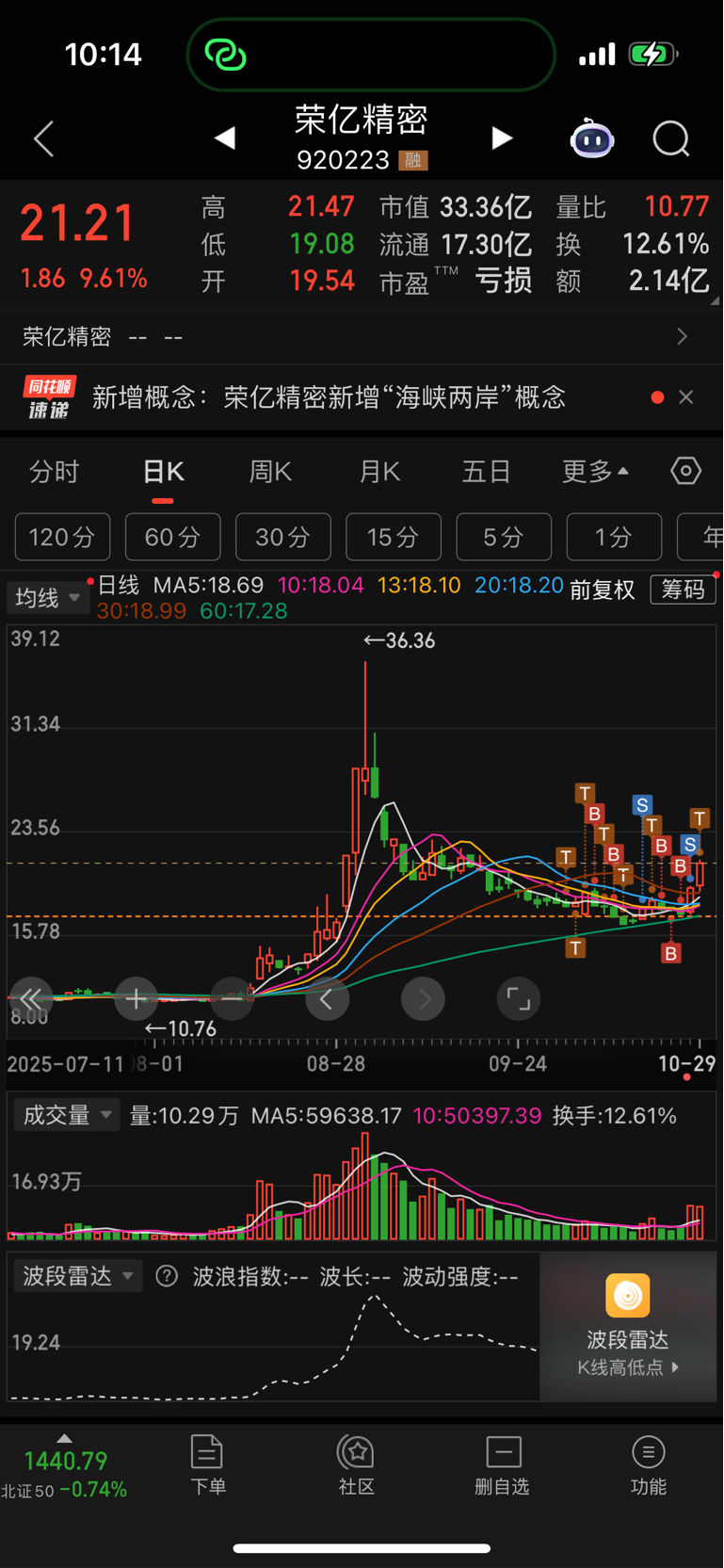This screenshot has height=1568, width=724.
Task: Go to previous stock with left triangle
Action: [224, 138]
